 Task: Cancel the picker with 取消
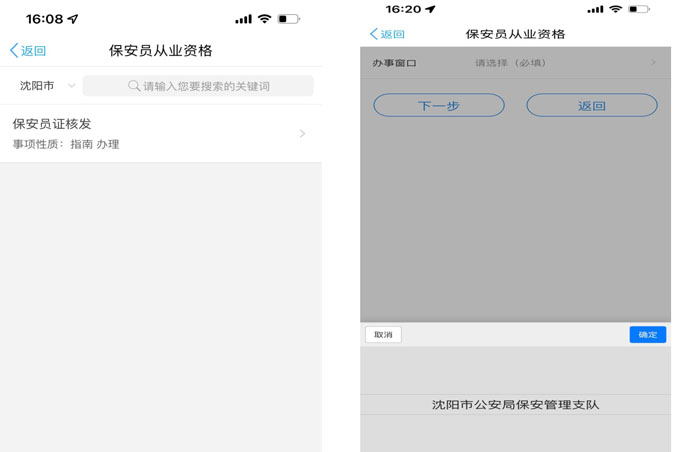tap(383, 334)
